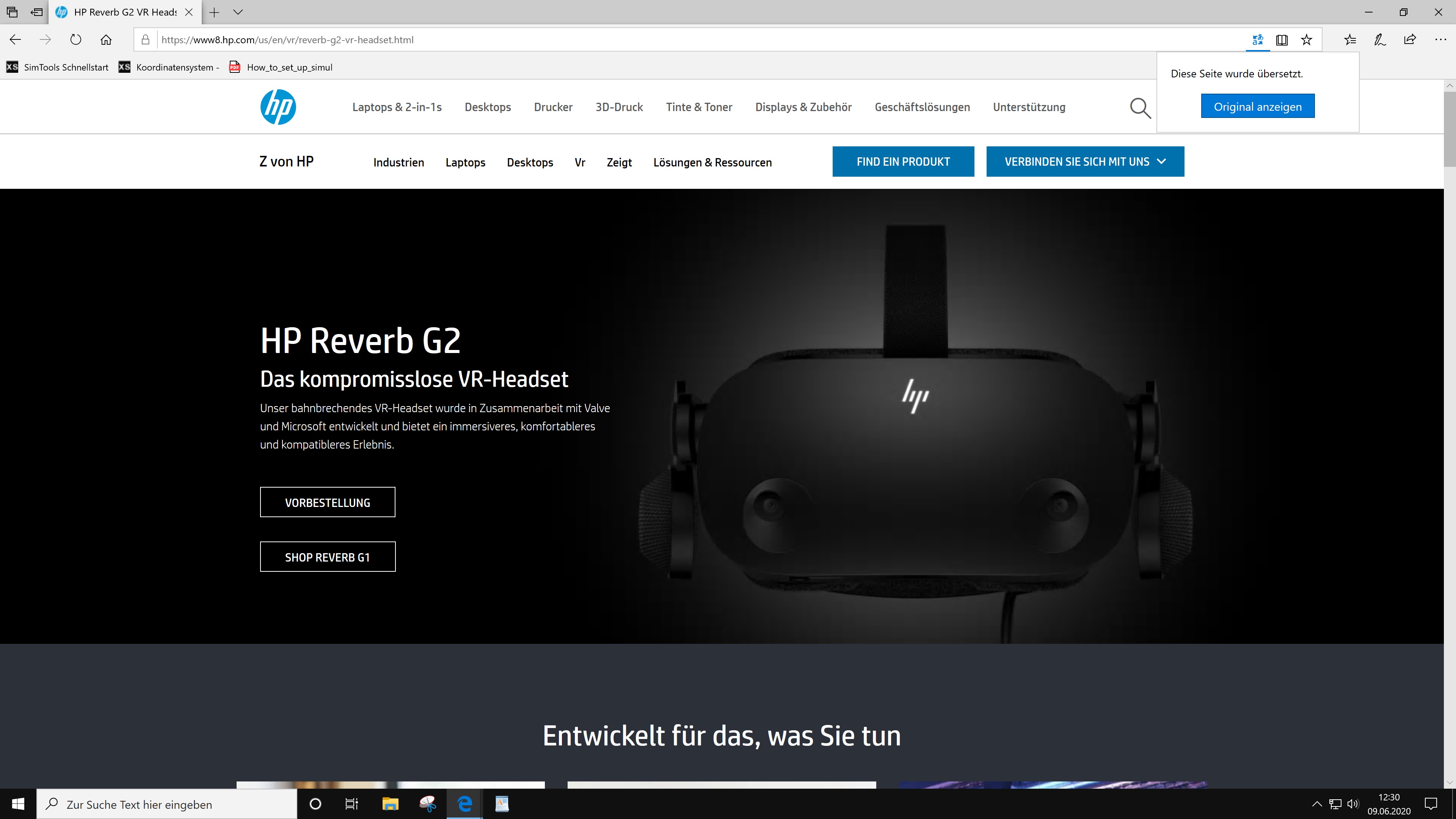The image size is (1456, 819).
Task: Click the HP logo in site header
Action: click(x=278, y=107)
